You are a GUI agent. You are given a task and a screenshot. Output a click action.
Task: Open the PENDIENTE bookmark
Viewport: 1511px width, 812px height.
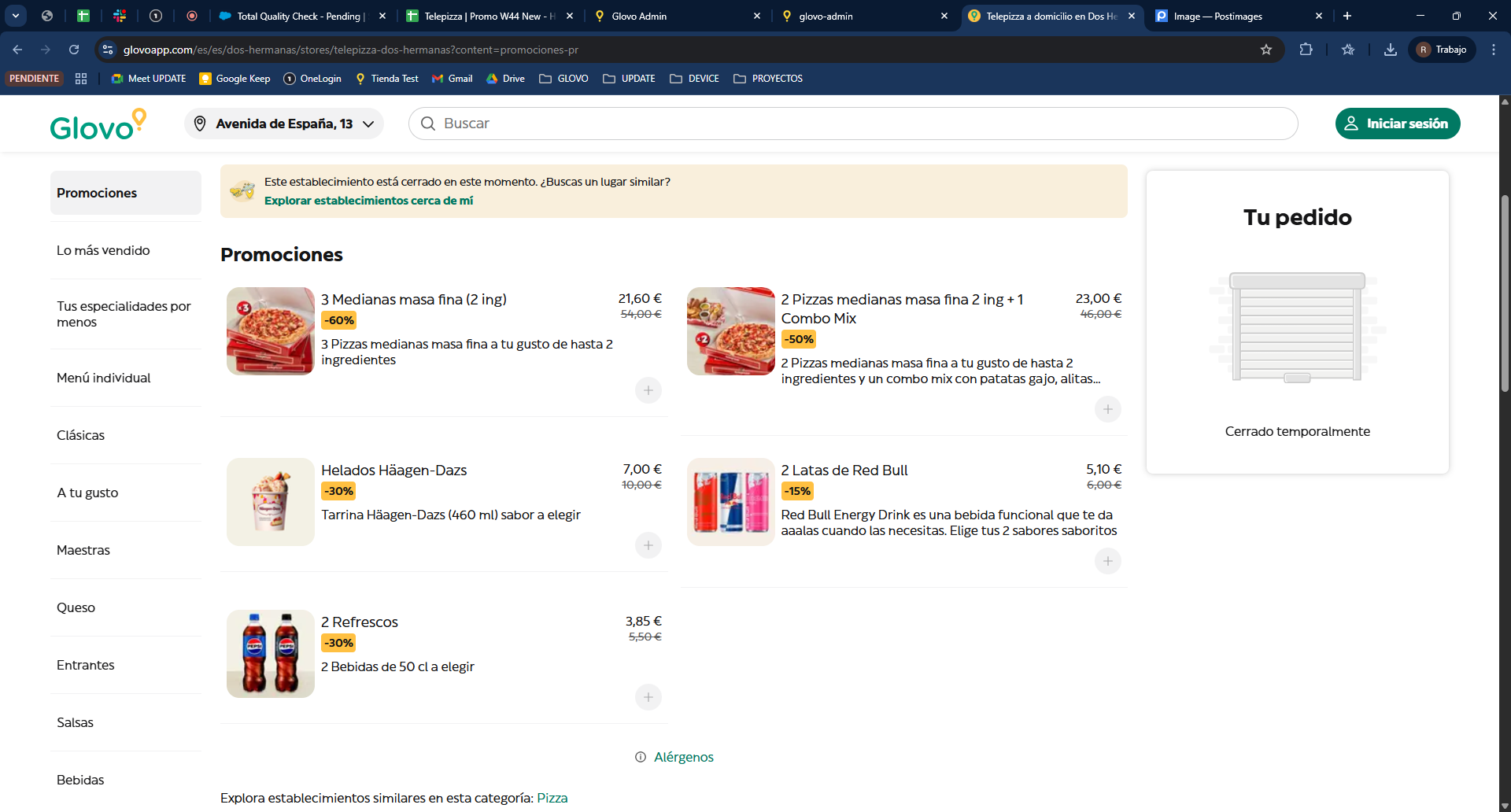click(35, 79)
